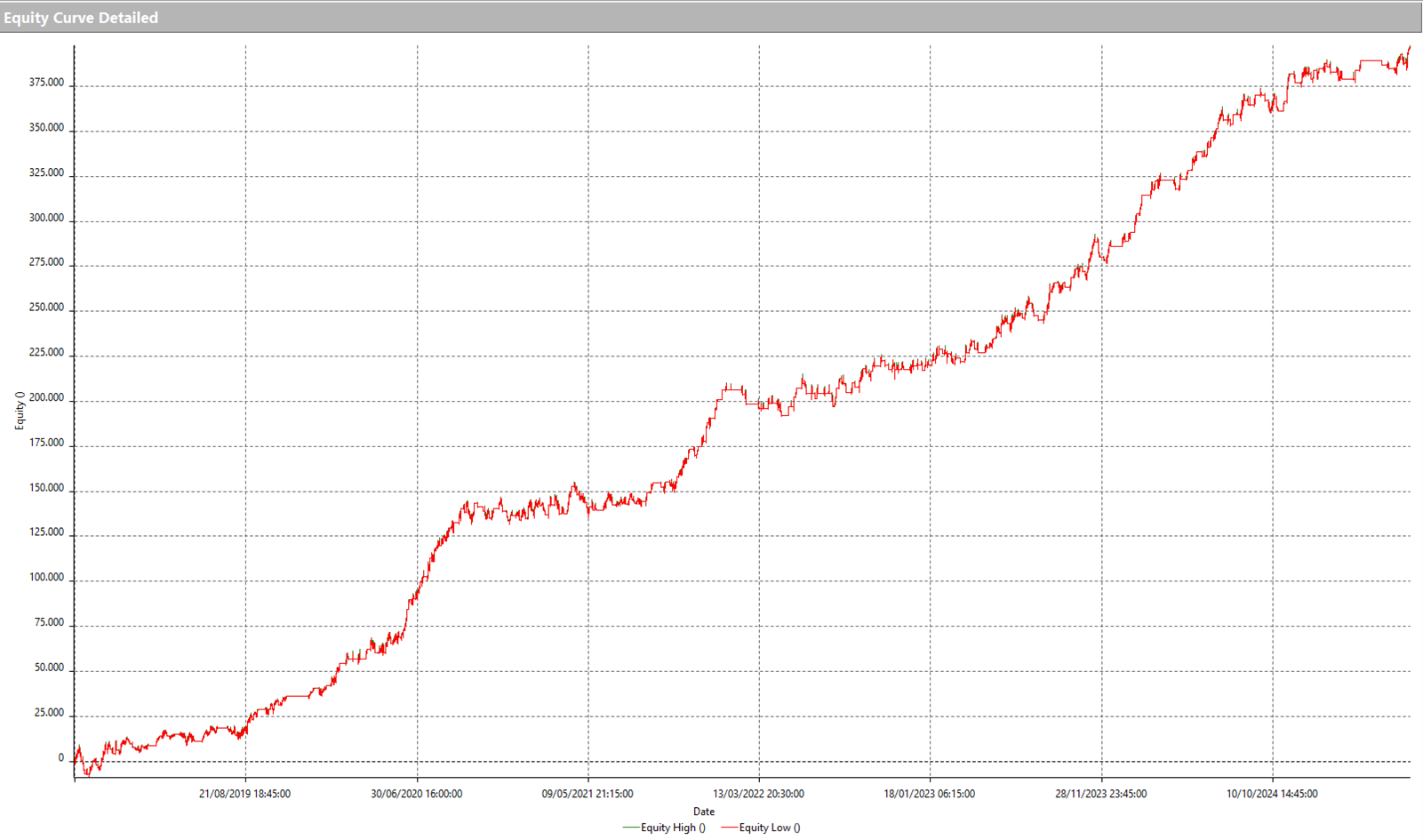Toggle the Equity High legend entry
Screen dimensions: 1423x840
[x=673, y=828]
